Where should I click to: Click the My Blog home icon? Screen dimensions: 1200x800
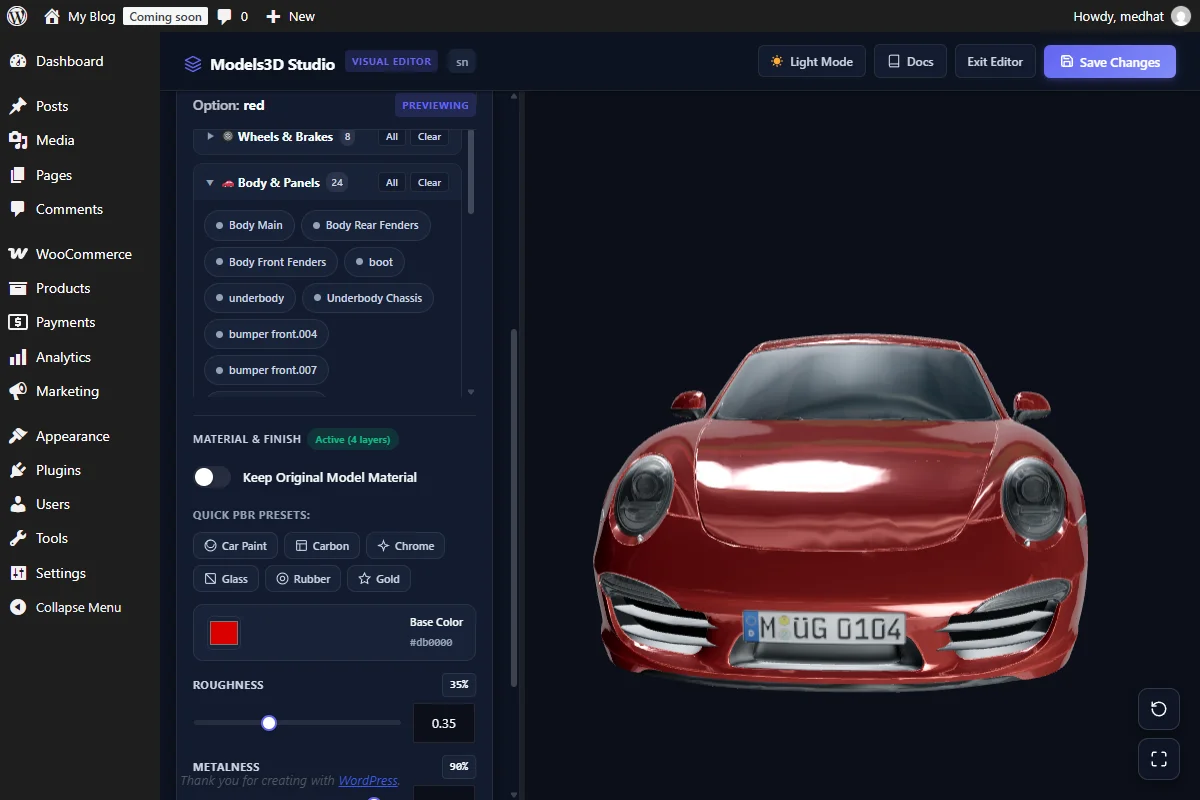coord(52,16)
